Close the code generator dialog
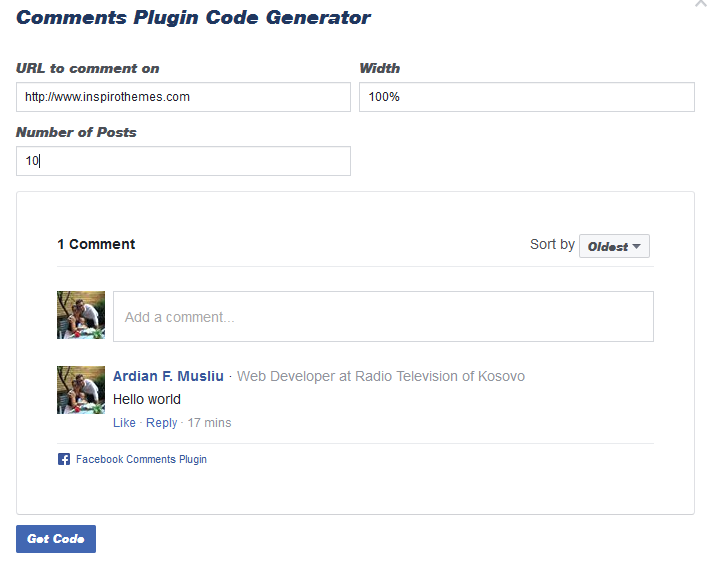 (701, 4)
